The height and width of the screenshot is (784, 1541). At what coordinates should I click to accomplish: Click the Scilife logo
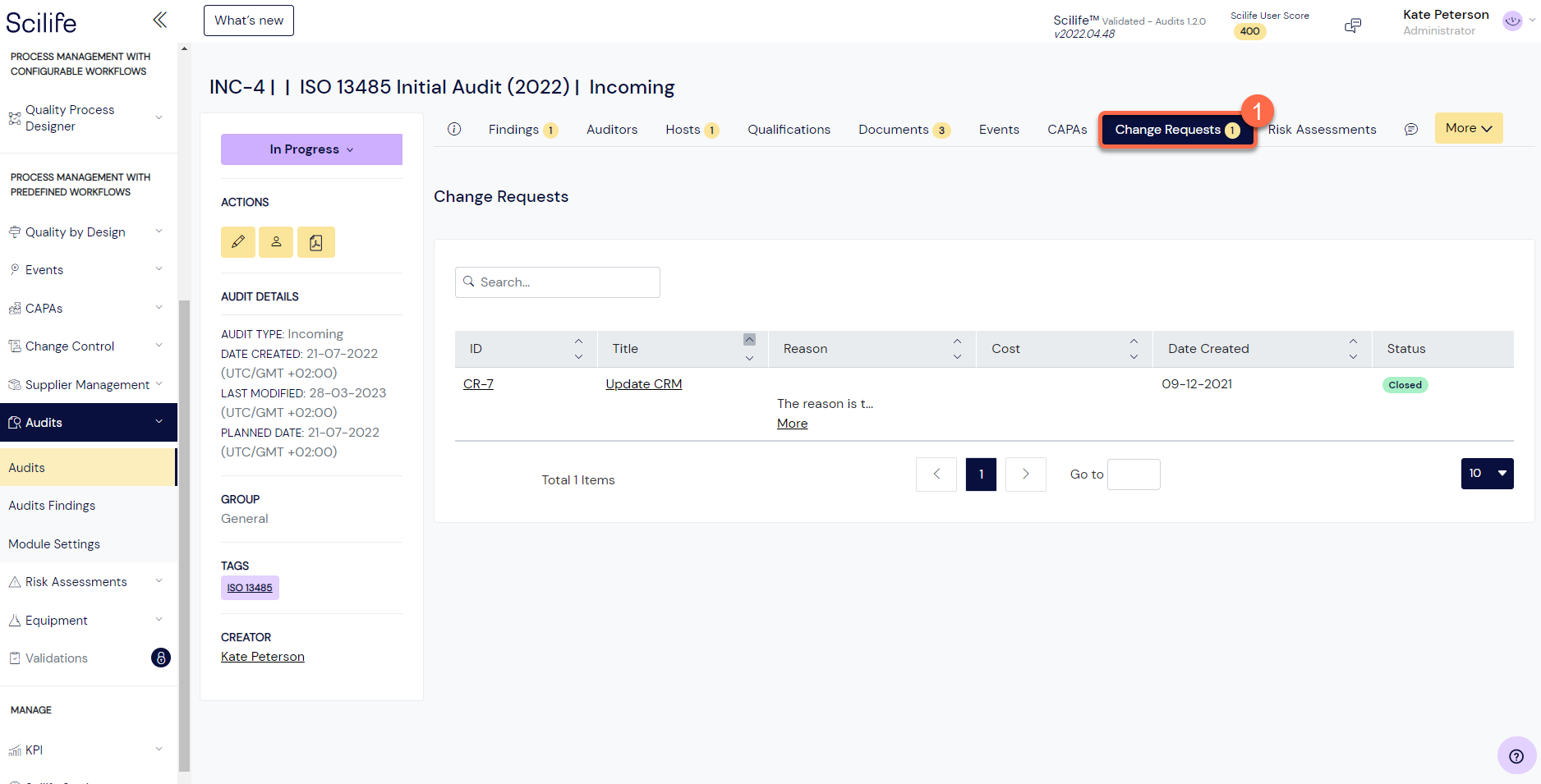[x=41, y=22]
